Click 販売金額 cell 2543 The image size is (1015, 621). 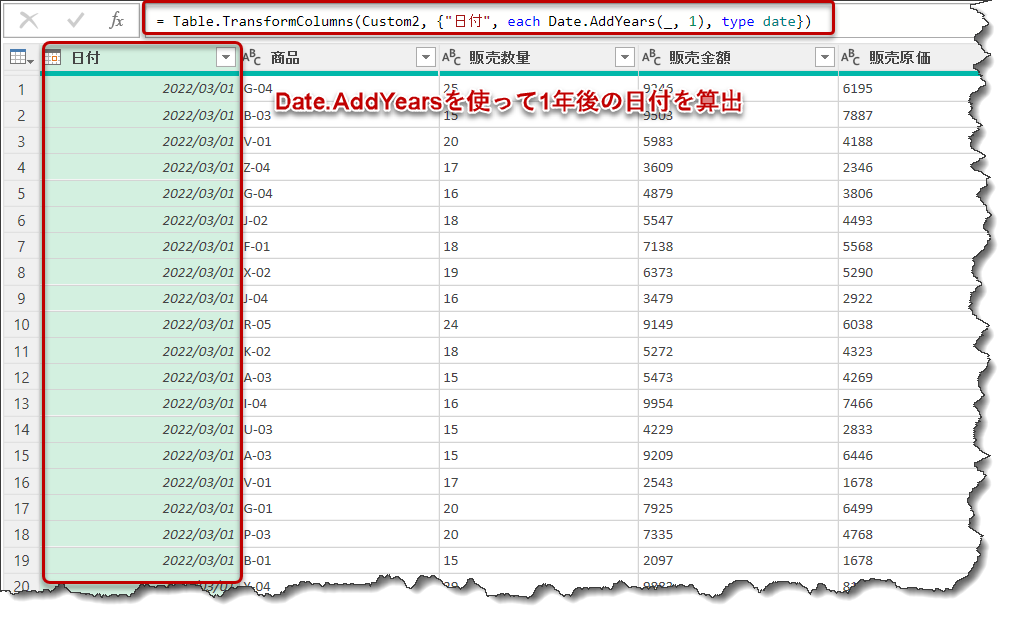(739, 482)
